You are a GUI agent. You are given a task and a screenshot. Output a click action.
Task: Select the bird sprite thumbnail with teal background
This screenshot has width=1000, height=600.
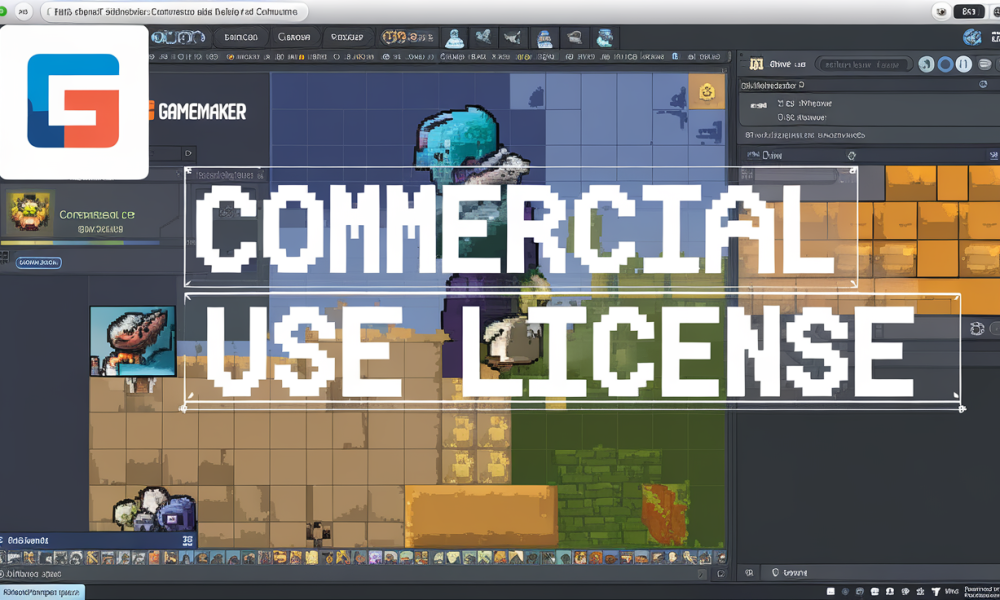133,340
